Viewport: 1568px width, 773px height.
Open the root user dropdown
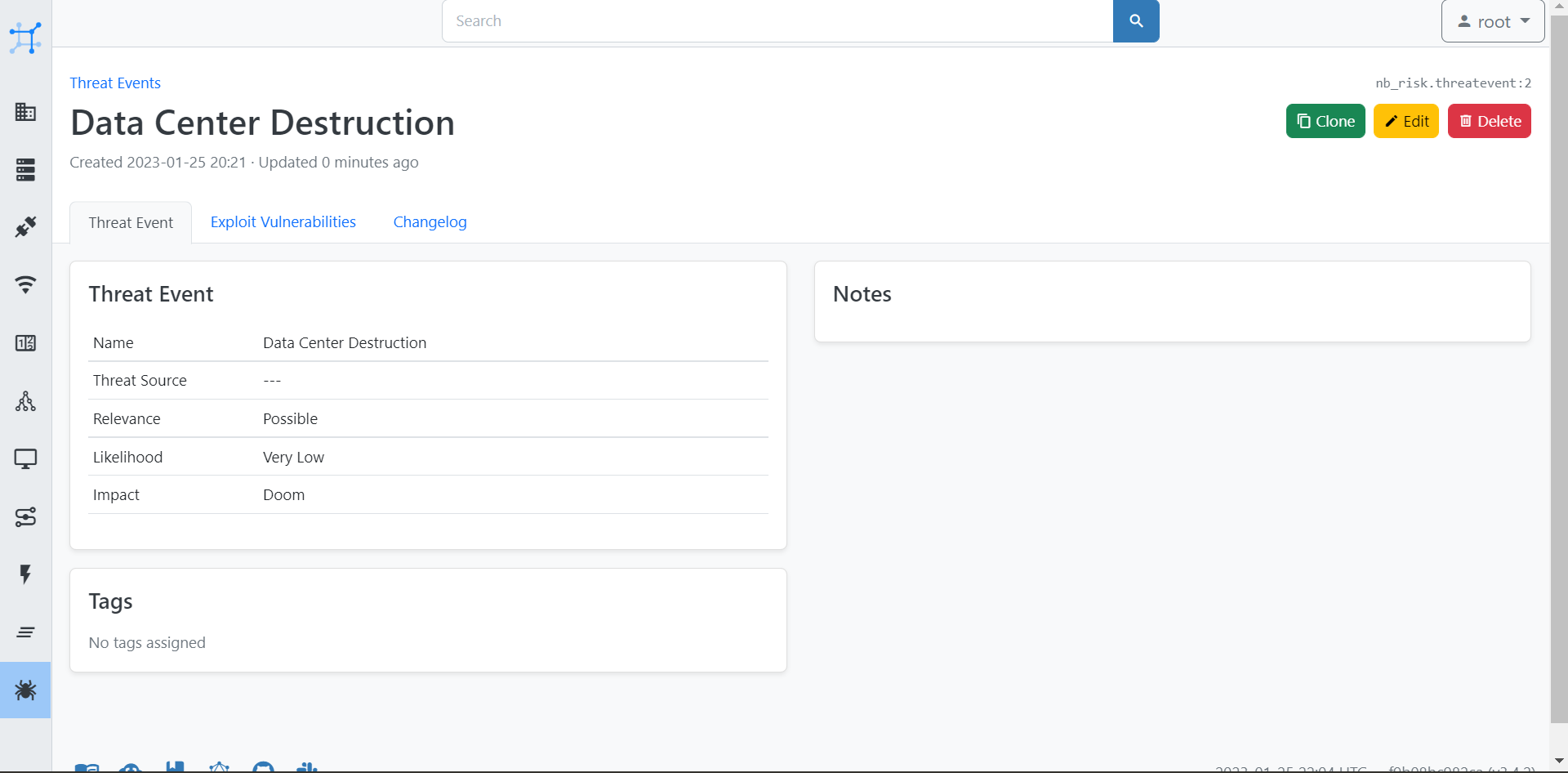click(x=1493, y=21)
